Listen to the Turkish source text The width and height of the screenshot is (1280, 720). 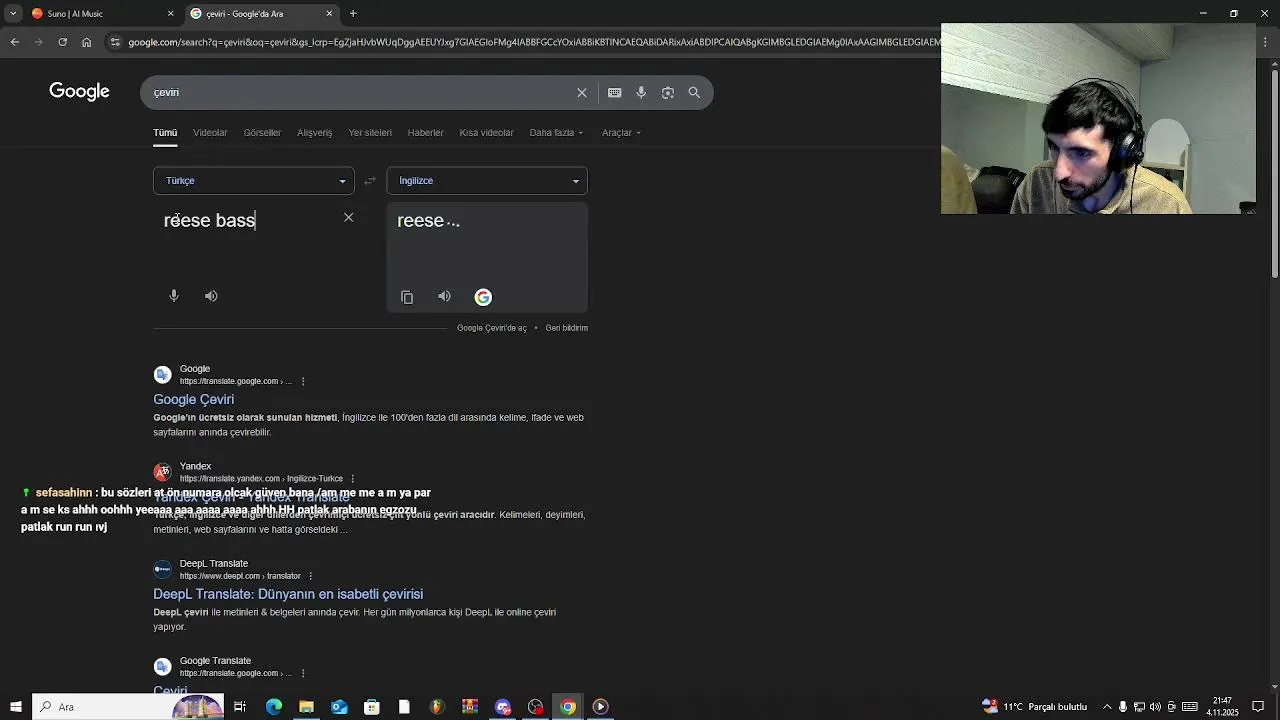[x=211, y=296]
